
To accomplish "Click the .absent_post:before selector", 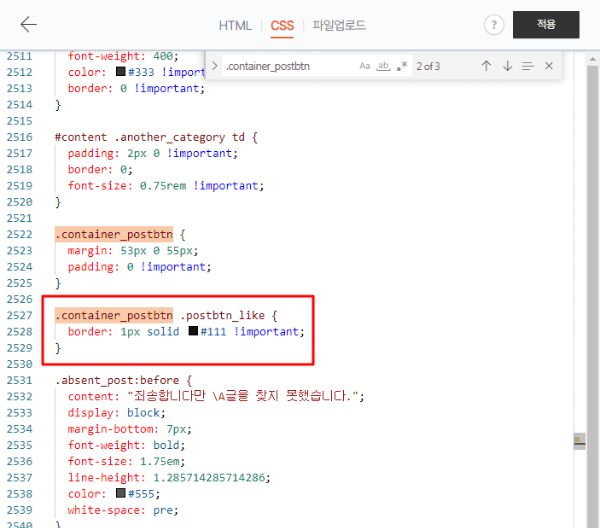I will click(x=117, y=380).
